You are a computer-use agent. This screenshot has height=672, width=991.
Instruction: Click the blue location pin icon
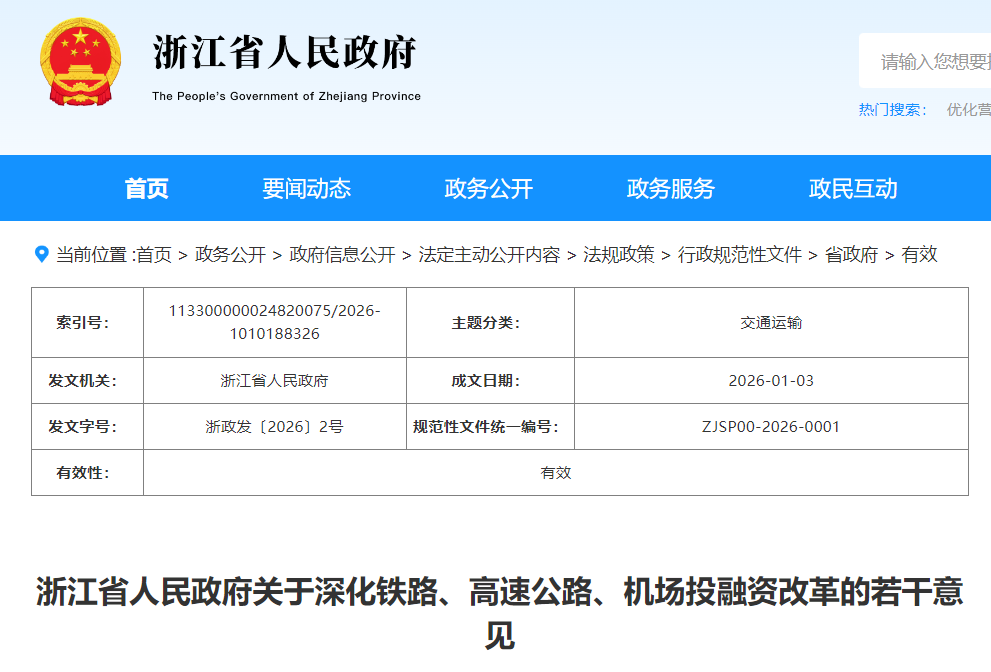42,255
